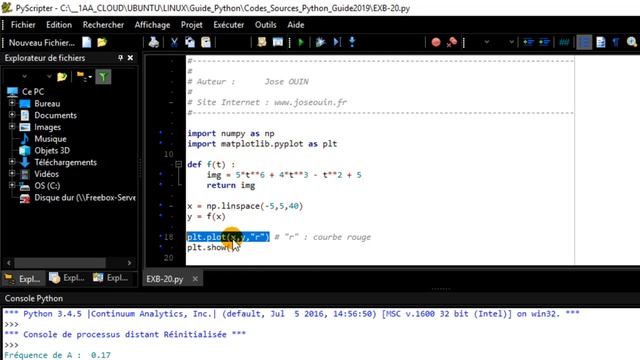Screen dimensions: 640x360
Task: Click the magnifier search icon at toolbar end
Action: pyautogui.click(x=631, y=42)
